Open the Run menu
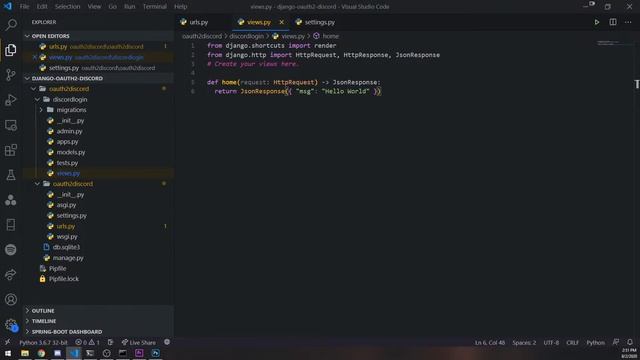This screenshot has width=640, height=360. click(x=129, y=7)
